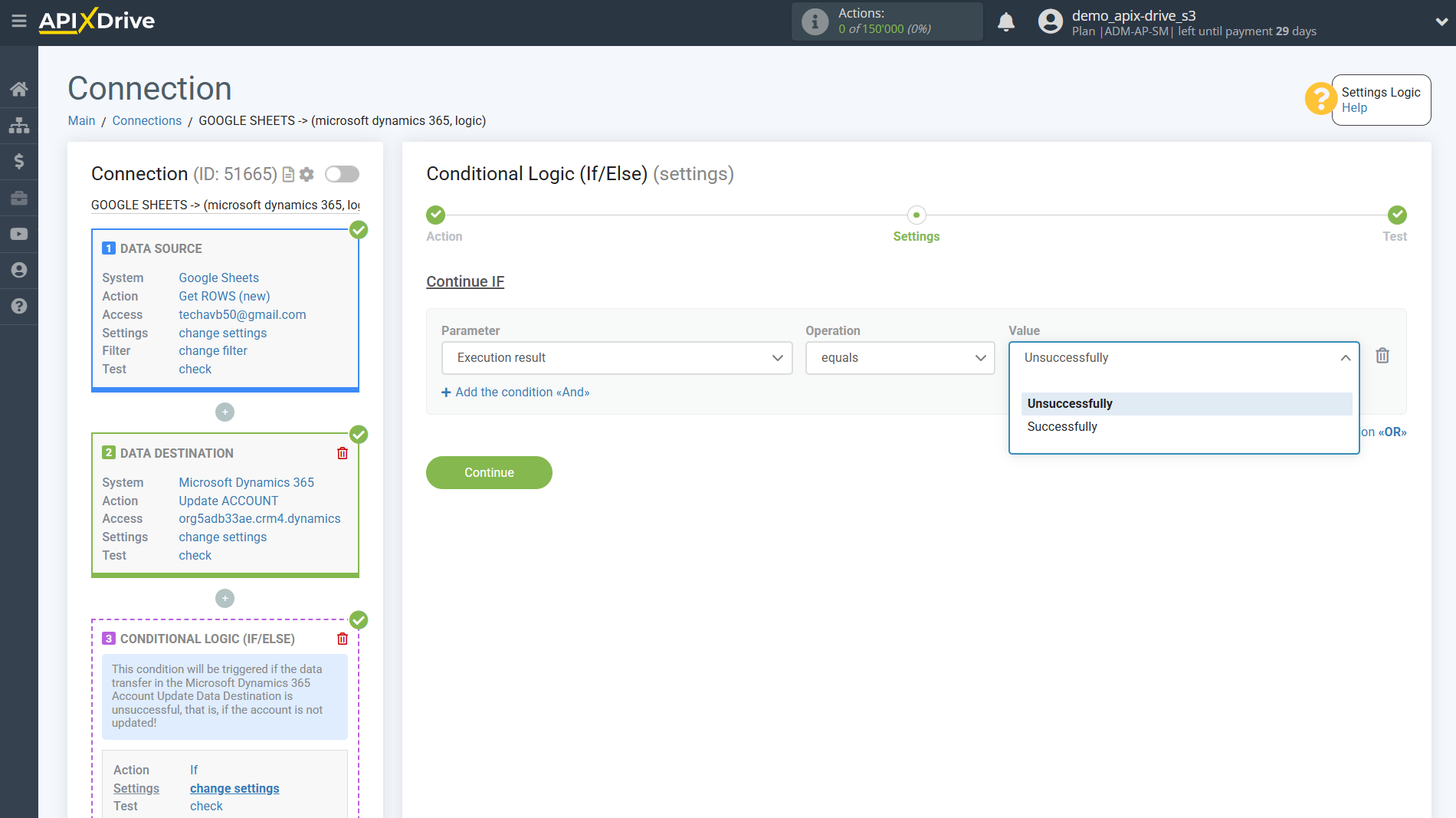
Task: Click Update ACCOUNT action link
Action: click(228, 501)
